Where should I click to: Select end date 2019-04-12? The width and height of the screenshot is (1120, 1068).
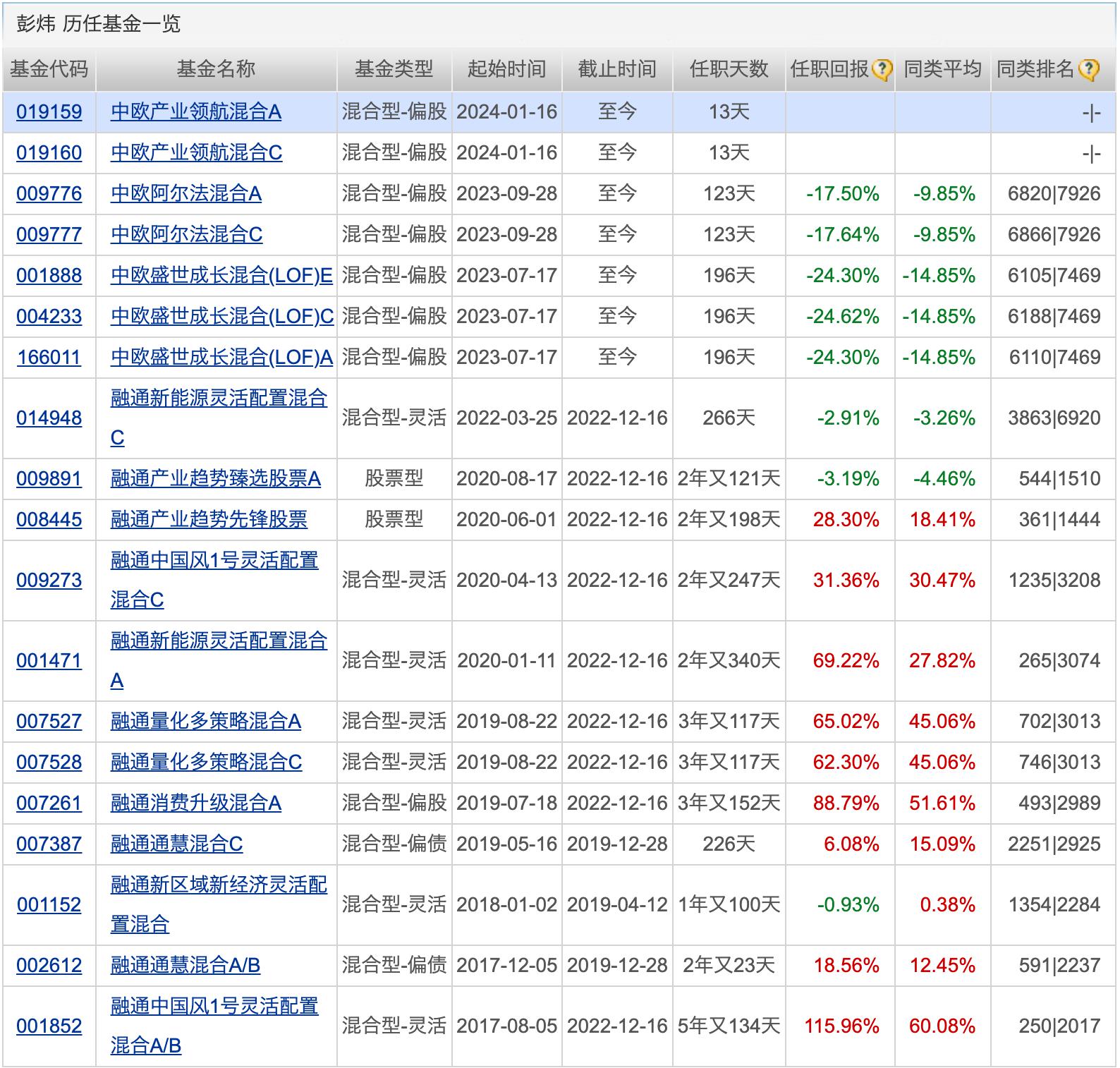point(617,905)
